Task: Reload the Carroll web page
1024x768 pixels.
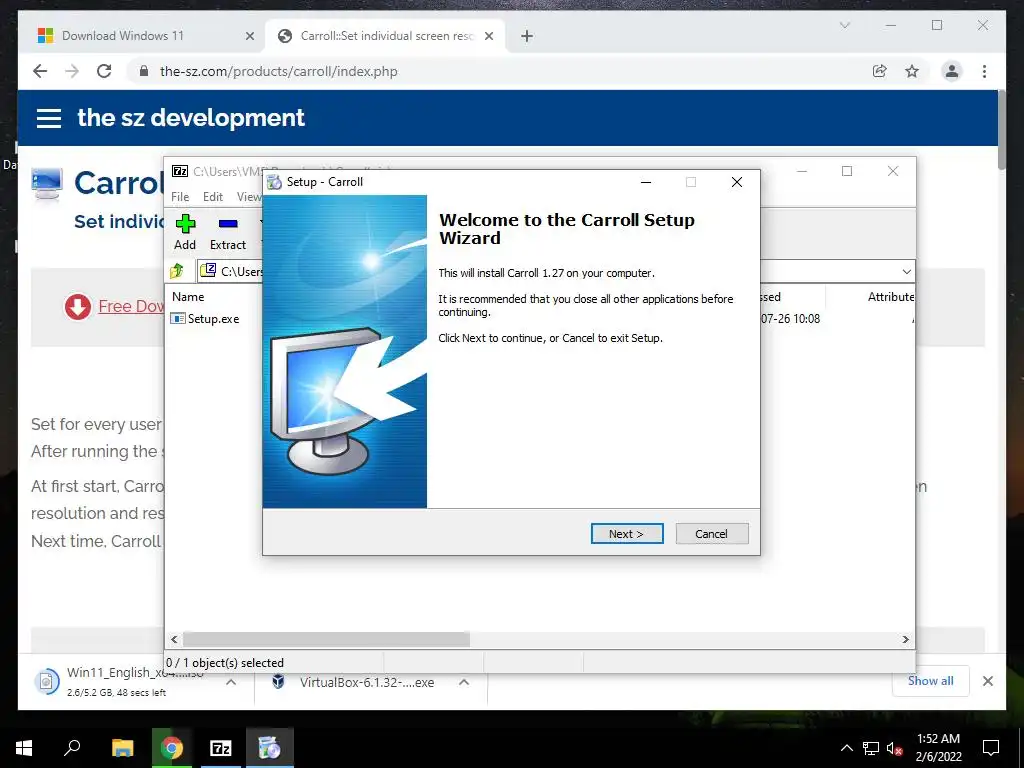Action: [104, 71]
